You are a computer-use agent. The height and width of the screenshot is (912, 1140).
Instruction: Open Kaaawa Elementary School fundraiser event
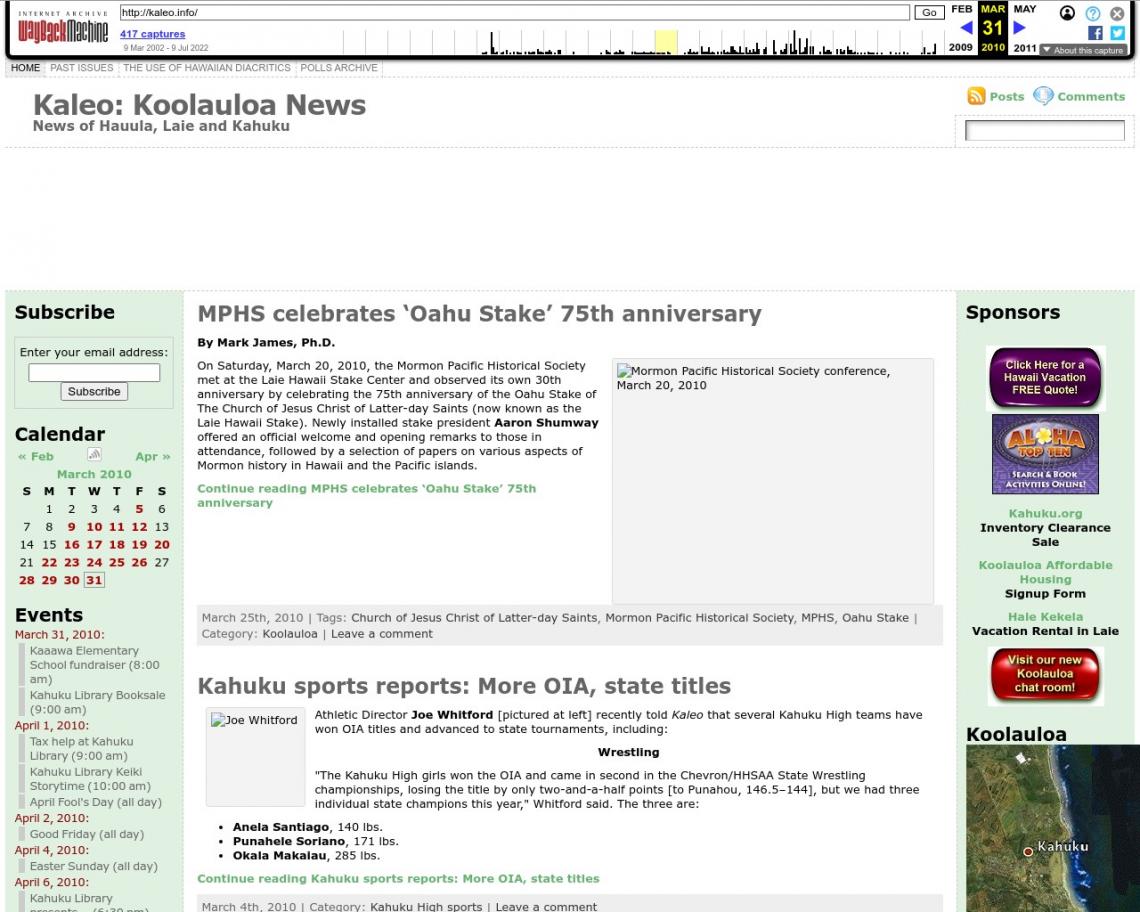click(x=95, y=665)
